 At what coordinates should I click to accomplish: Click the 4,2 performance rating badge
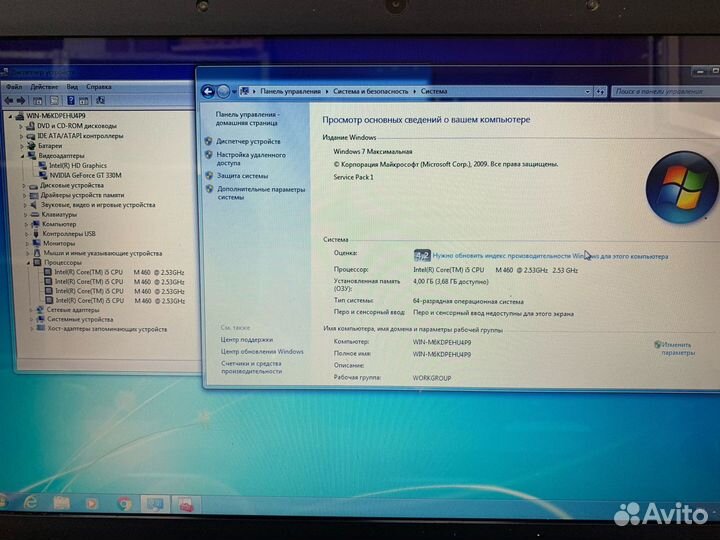[422, 255]
